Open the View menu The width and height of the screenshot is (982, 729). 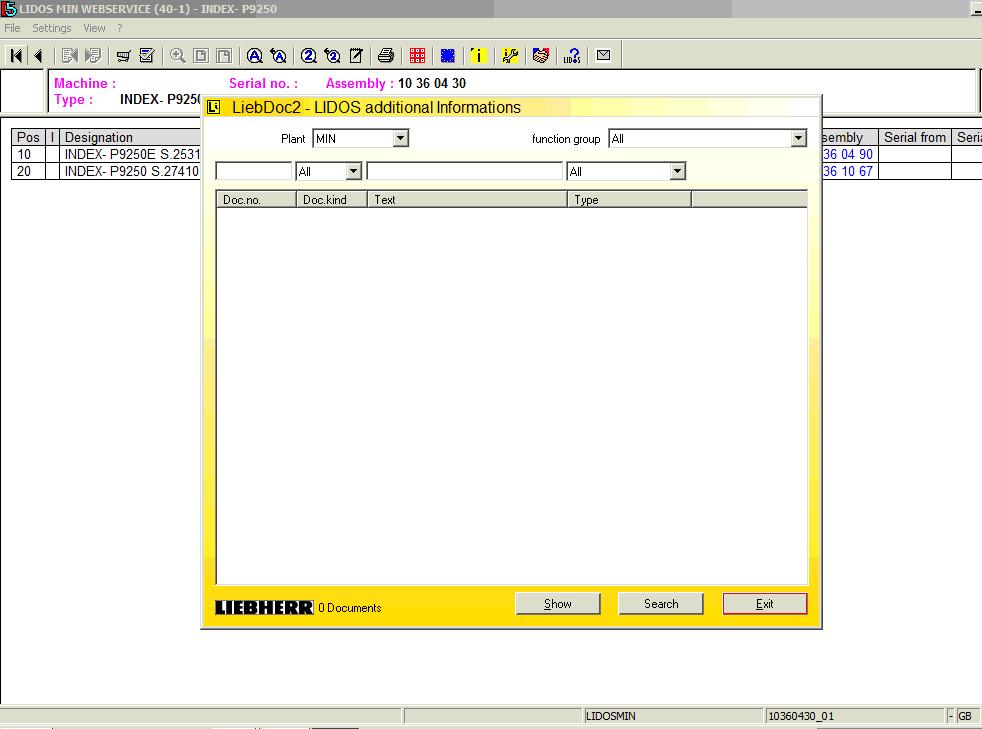93,28
